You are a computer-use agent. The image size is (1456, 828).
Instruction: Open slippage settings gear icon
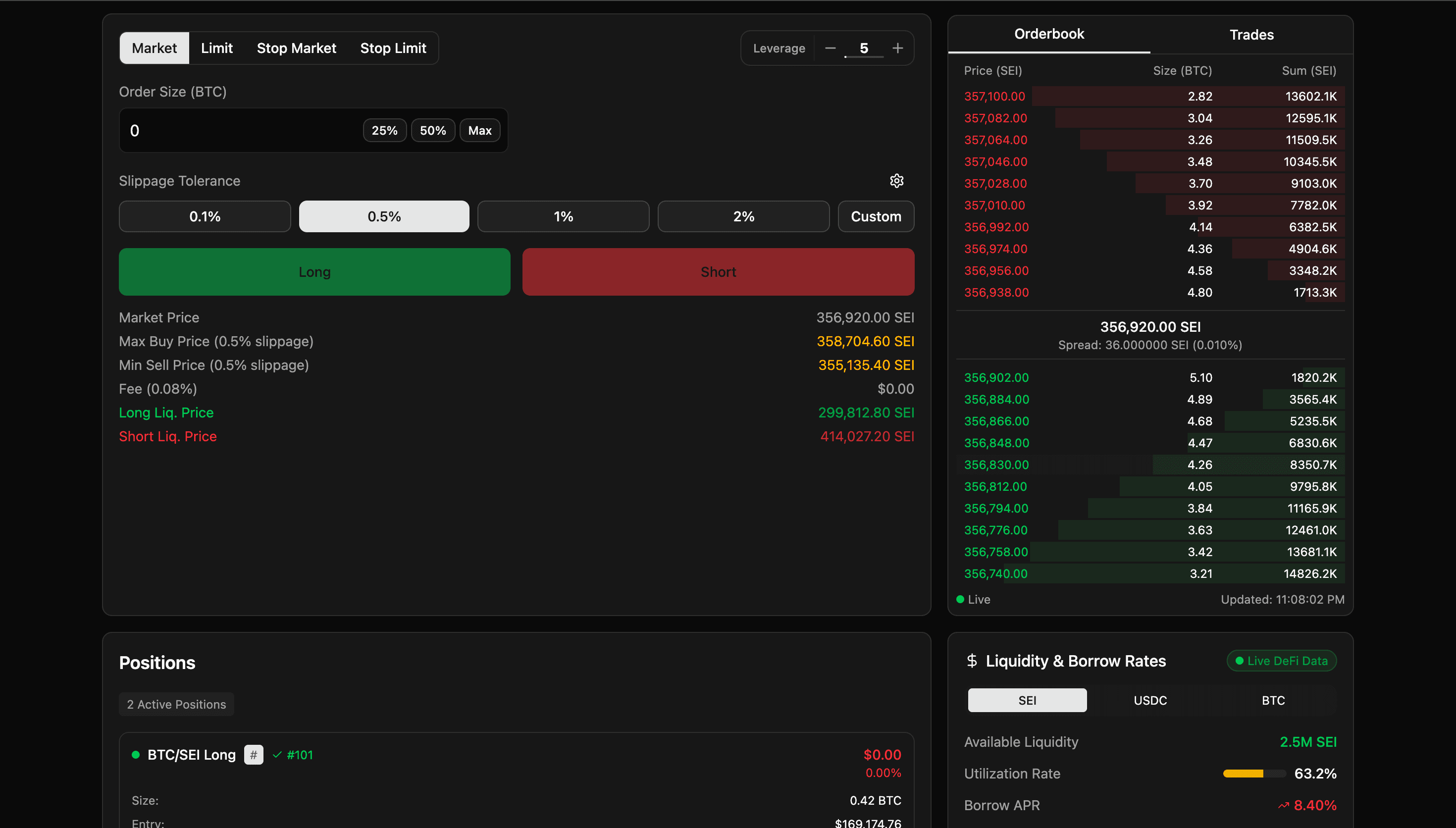click(x=896, y=181)
